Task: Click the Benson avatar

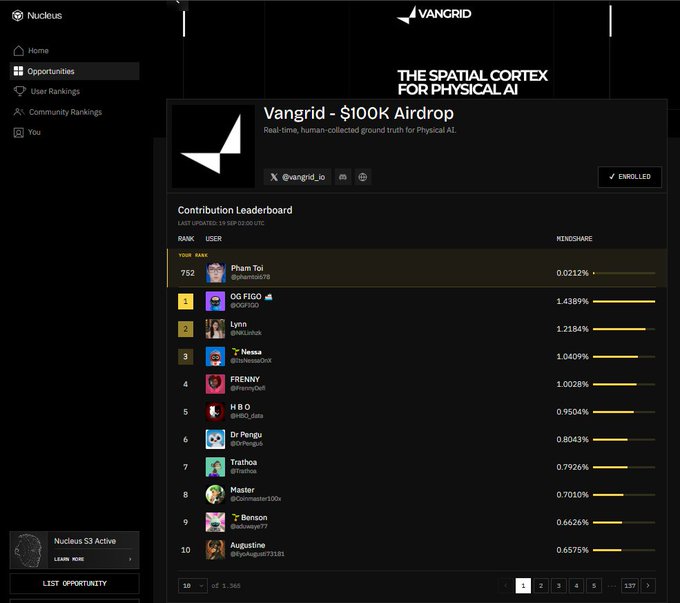Action: click(x=215, y=522)
